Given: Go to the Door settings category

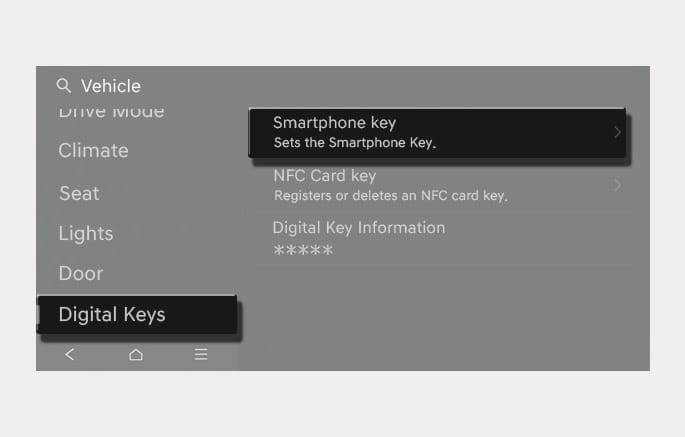Looking at the screenshot, I should [x=81, y=274].
